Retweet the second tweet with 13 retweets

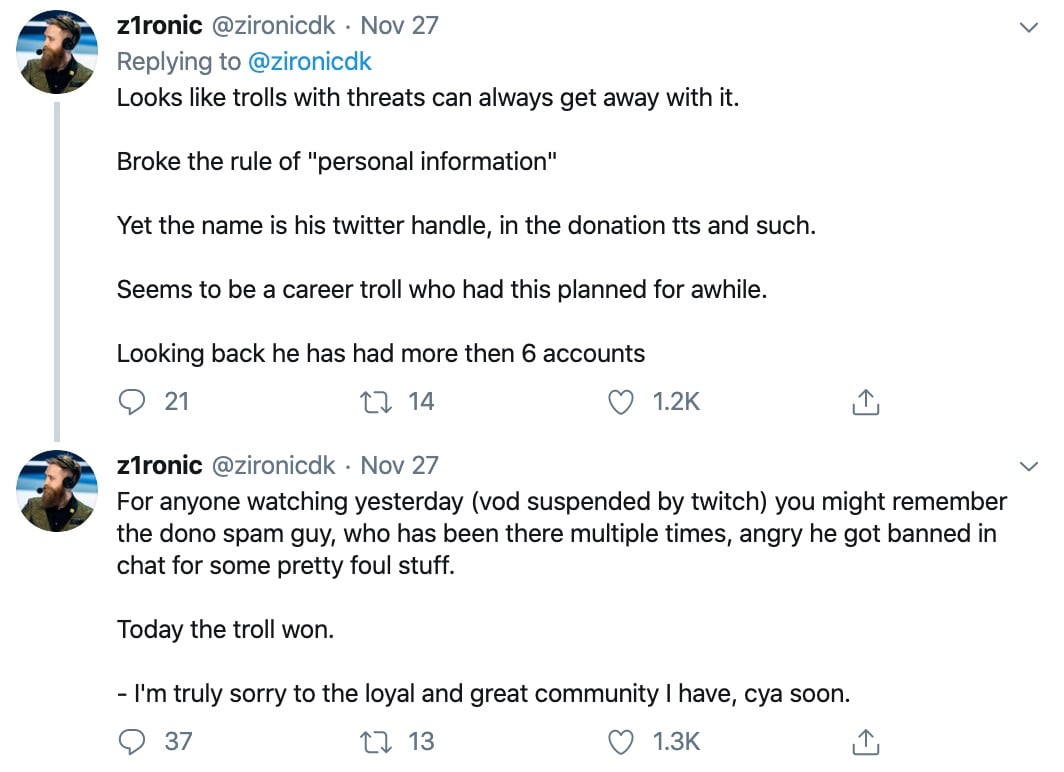coord(375,741)
